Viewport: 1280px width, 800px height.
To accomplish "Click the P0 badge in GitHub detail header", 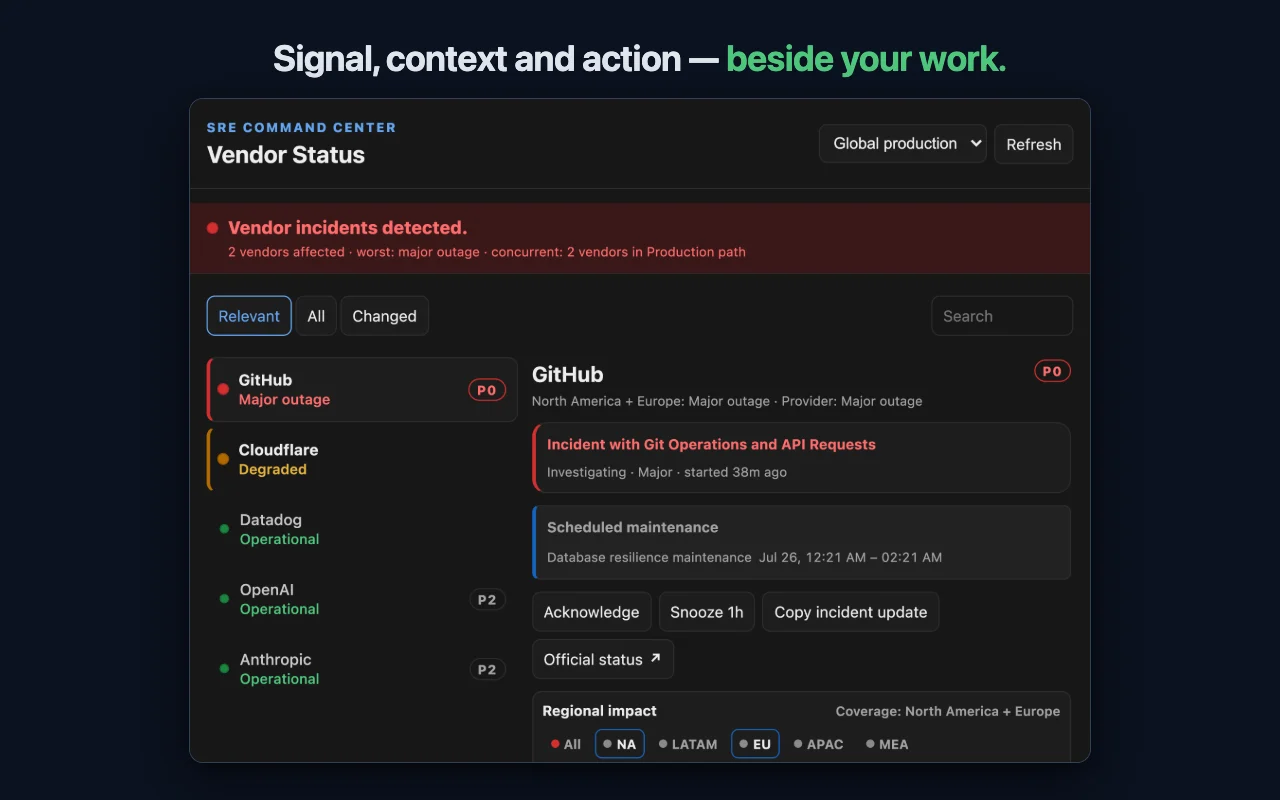I will pos(1052,371).
